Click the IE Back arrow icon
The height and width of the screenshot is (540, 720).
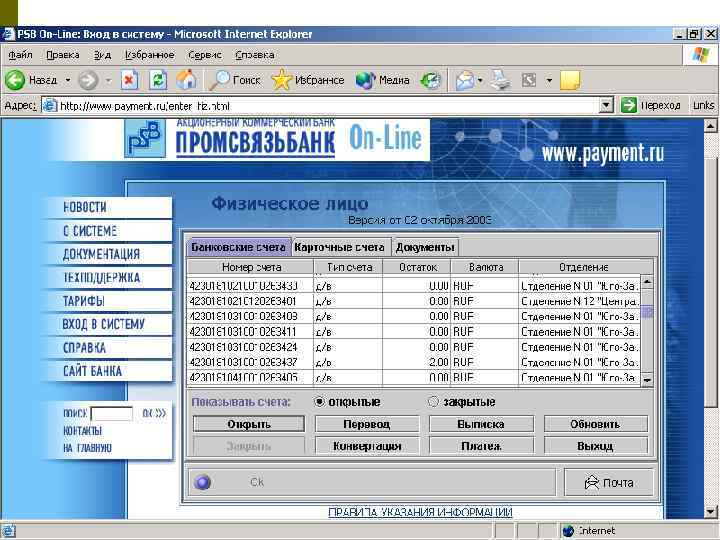click(x=15, y=80)
